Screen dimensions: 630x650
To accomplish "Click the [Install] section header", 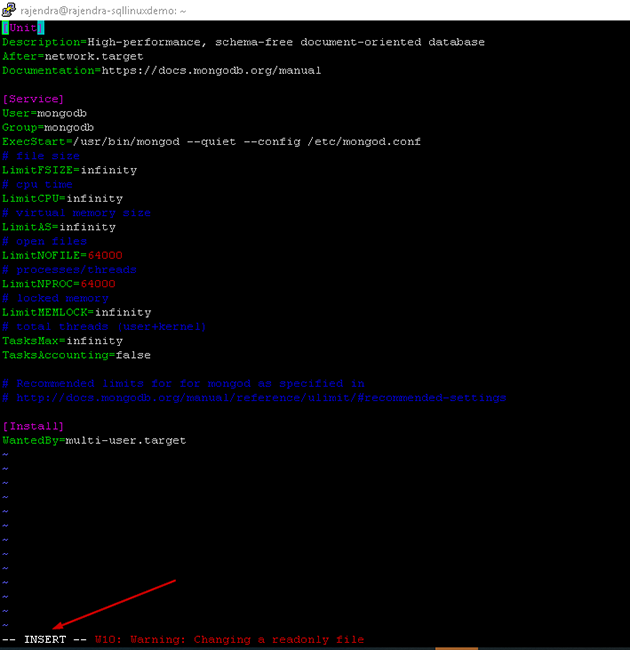I will click(x=33, y=426).
